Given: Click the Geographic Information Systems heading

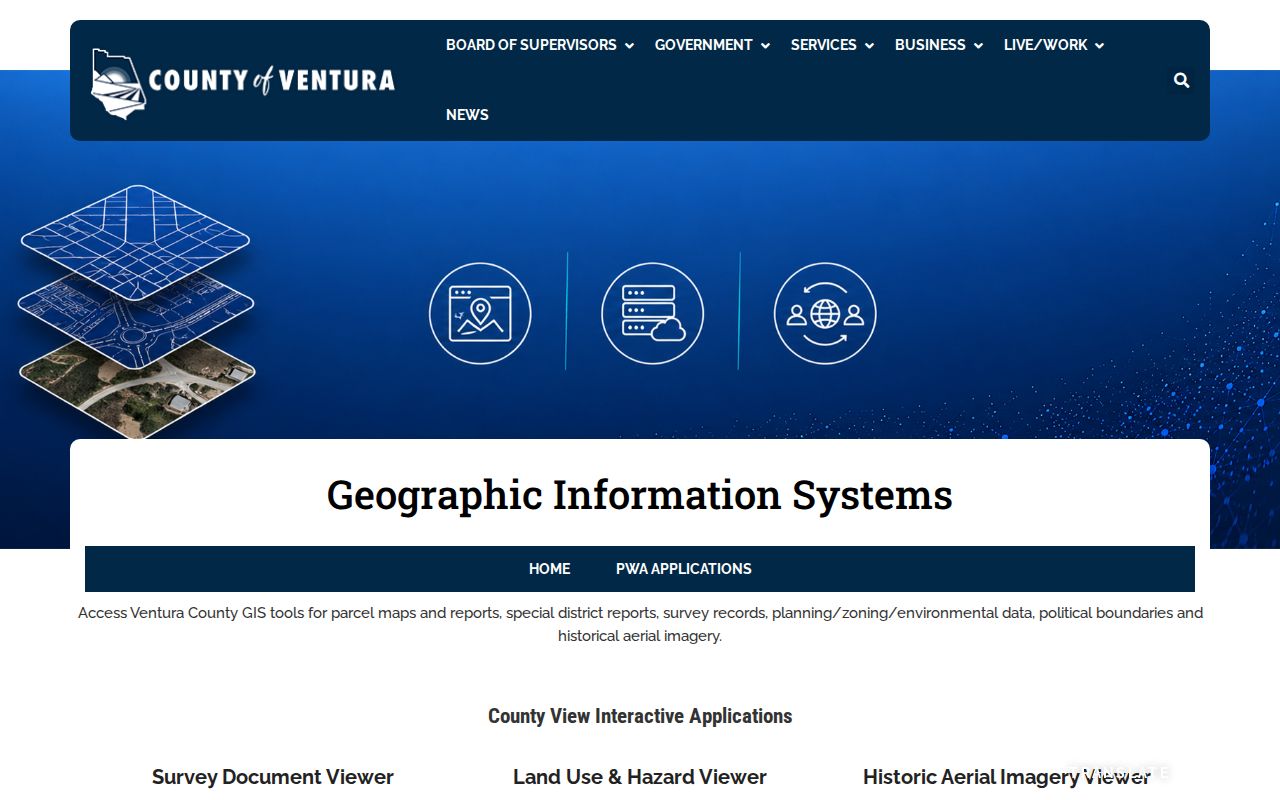Looking at the screenshot, I should coord(640,495).
